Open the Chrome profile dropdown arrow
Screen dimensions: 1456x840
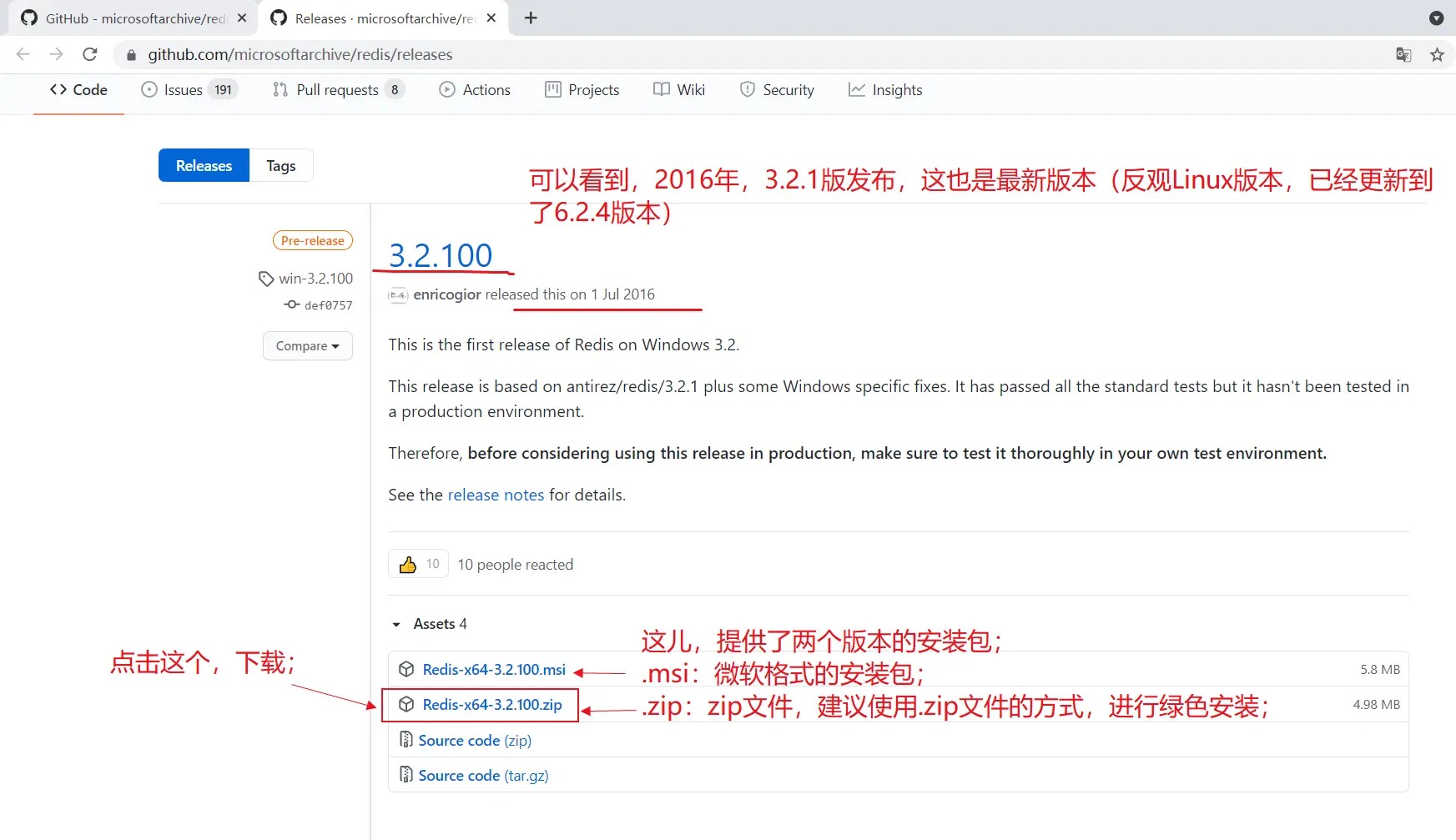1436,18
